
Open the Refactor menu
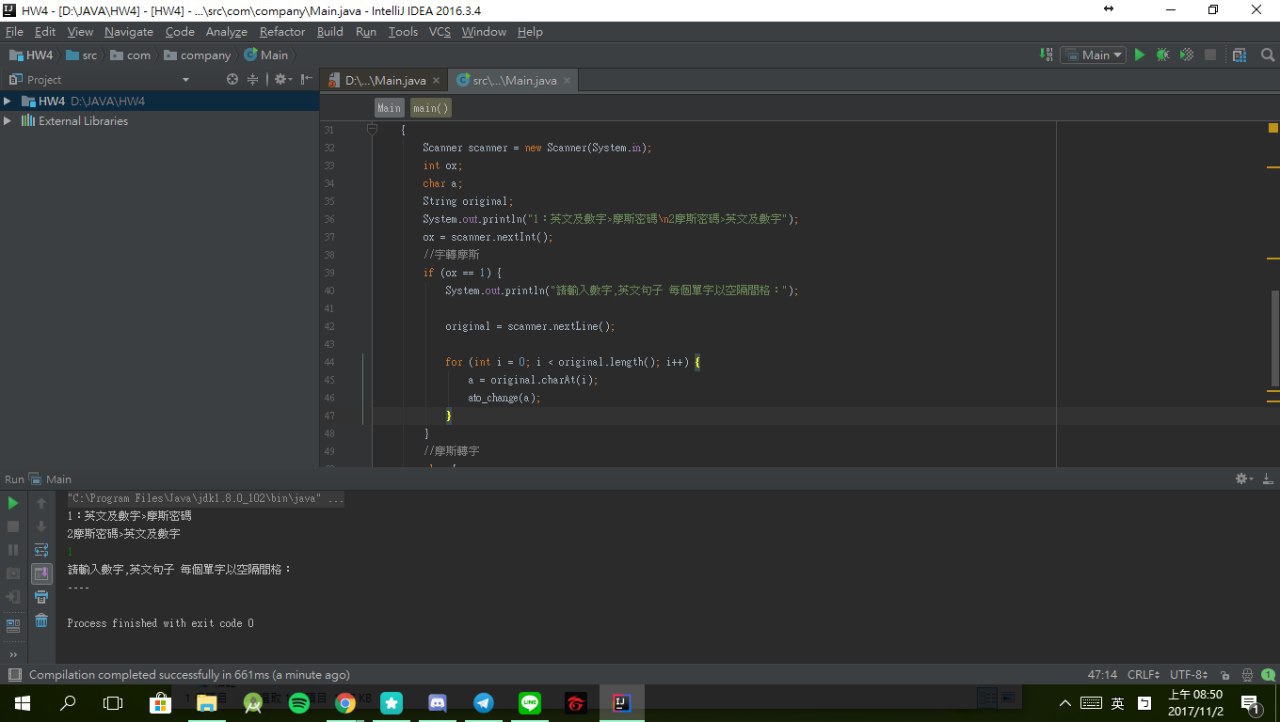click(282, 32)
